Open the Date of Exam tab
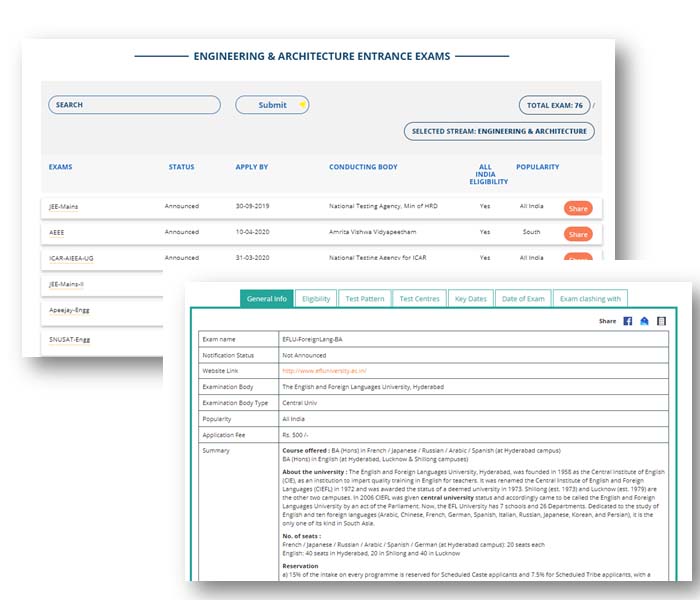The width and height of the screenshot is (700, 600). click(523, 298)
